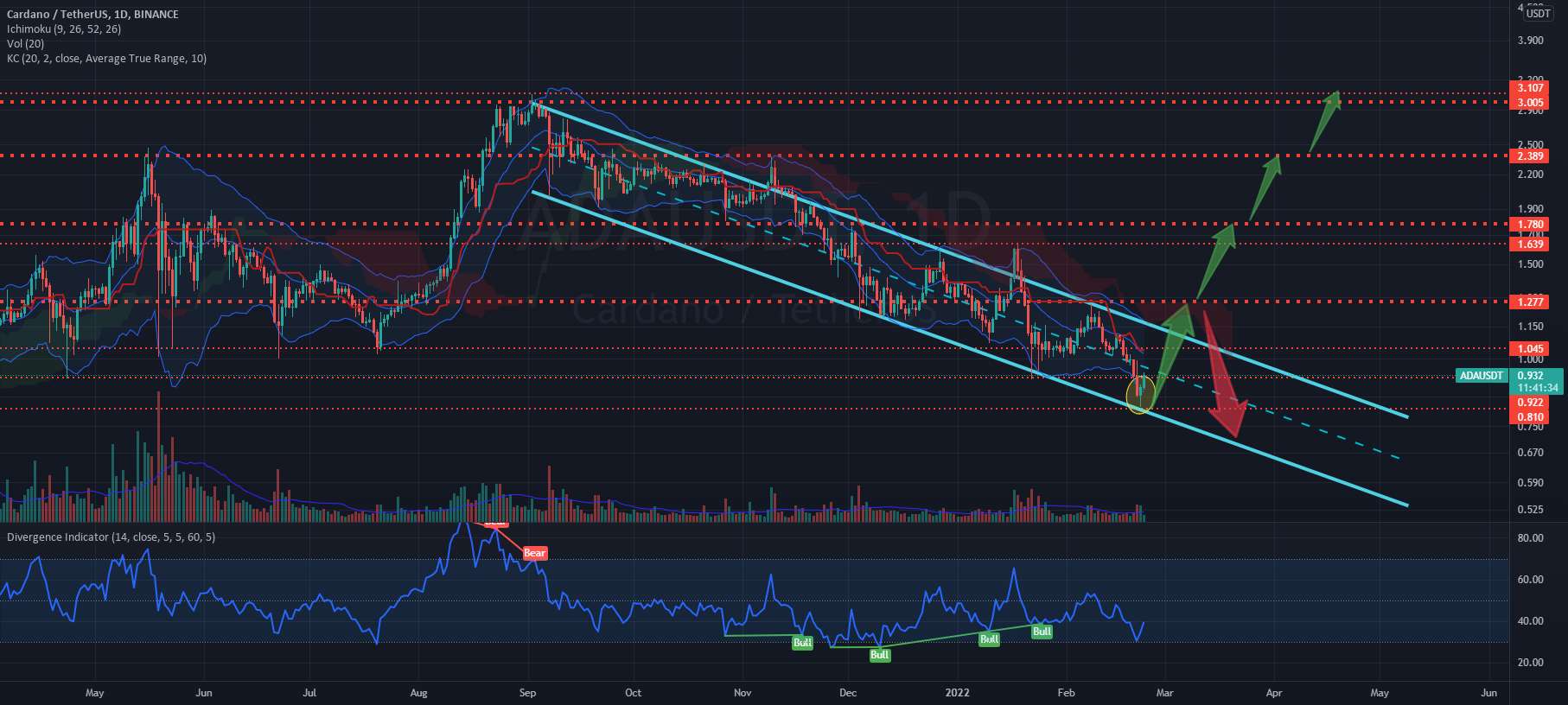Screen dimensions: 1568x705
Task: Click the 3.005 red price label
Action: click(x=1530, y=102)
